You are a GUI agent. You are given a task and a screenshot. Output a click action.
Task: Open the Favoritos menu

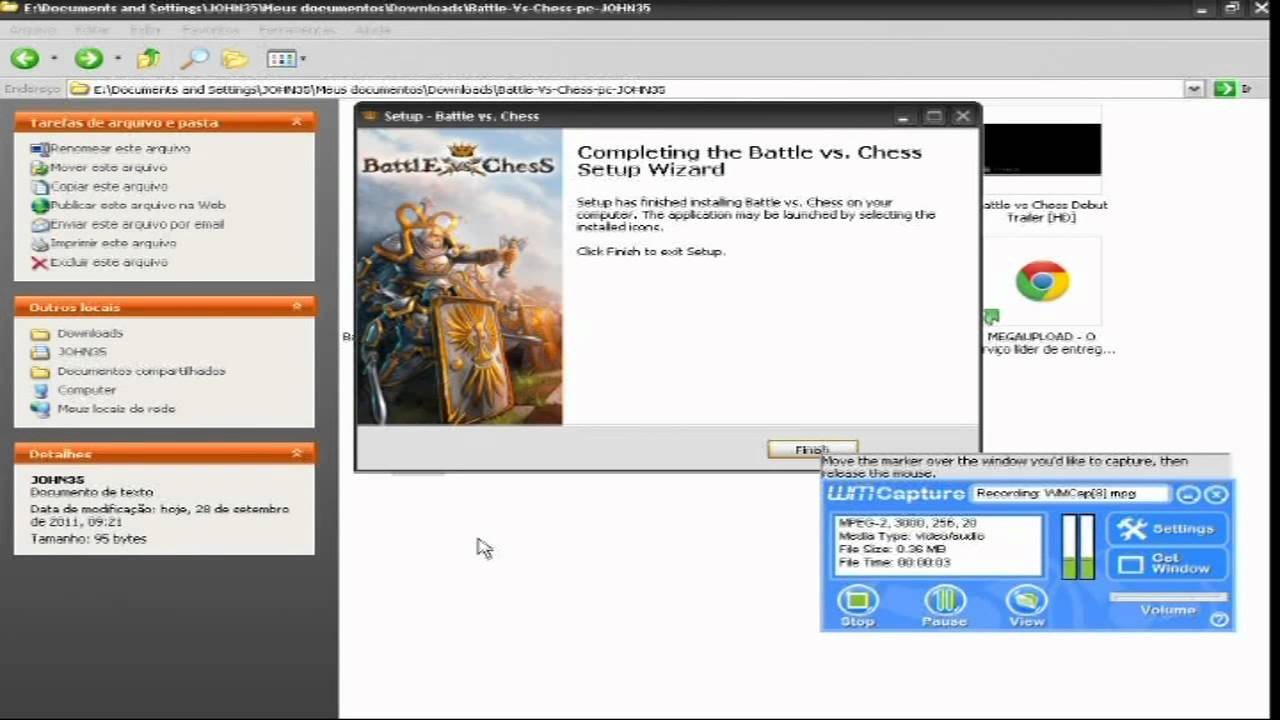(210, 30)
